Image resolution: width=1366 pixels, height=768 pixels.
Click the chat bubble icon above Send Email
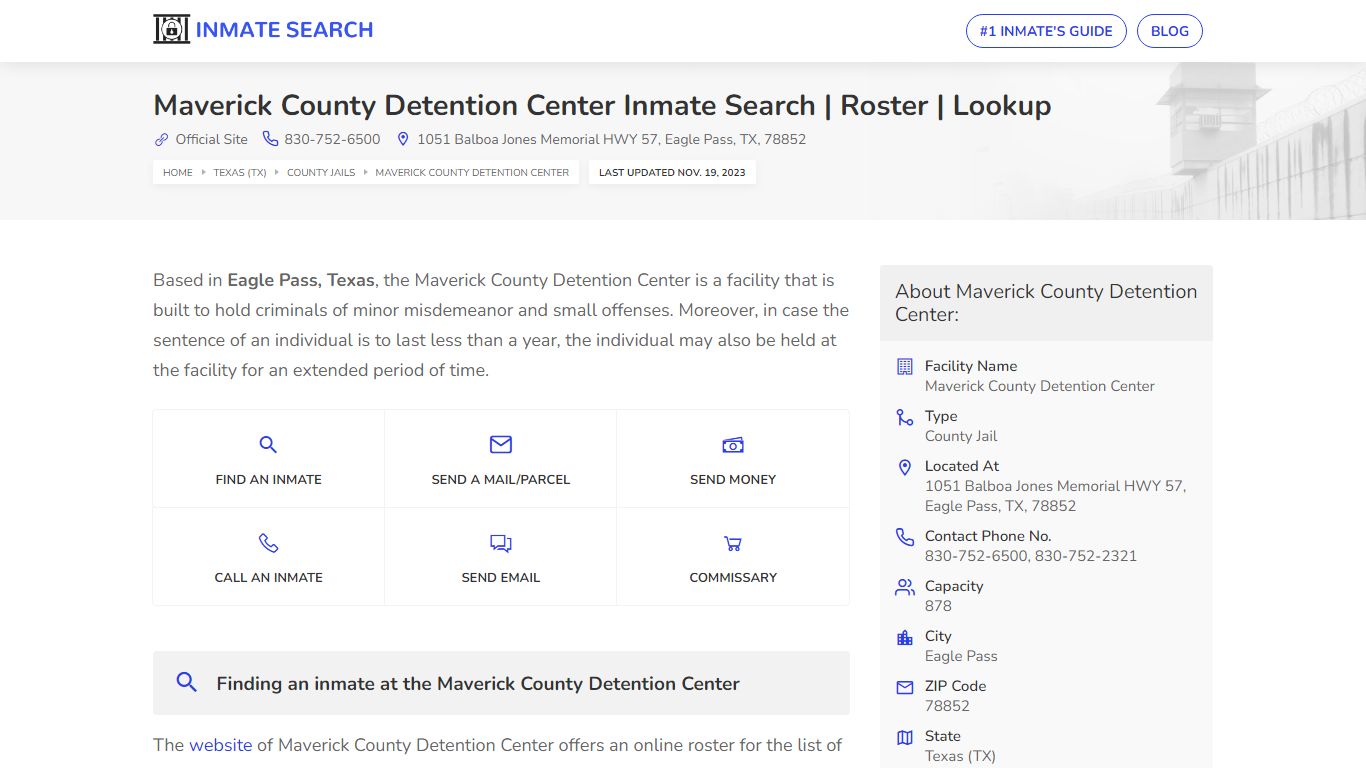501,544
